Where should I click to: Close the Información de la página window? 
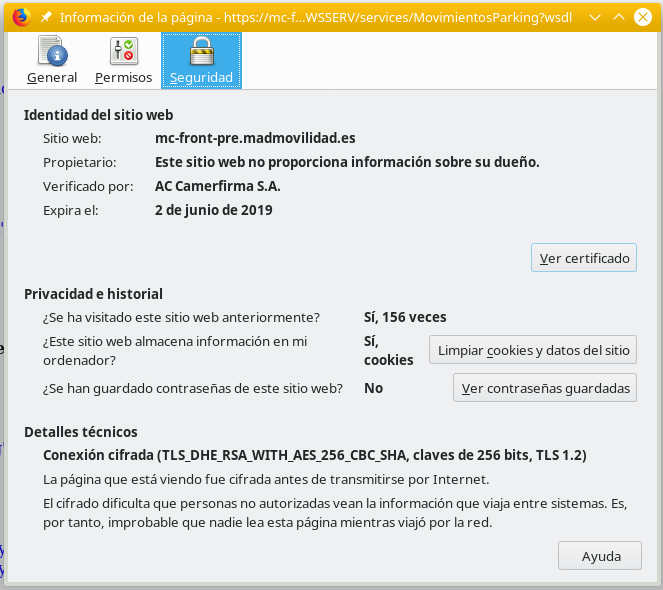[x=644, y=17]
